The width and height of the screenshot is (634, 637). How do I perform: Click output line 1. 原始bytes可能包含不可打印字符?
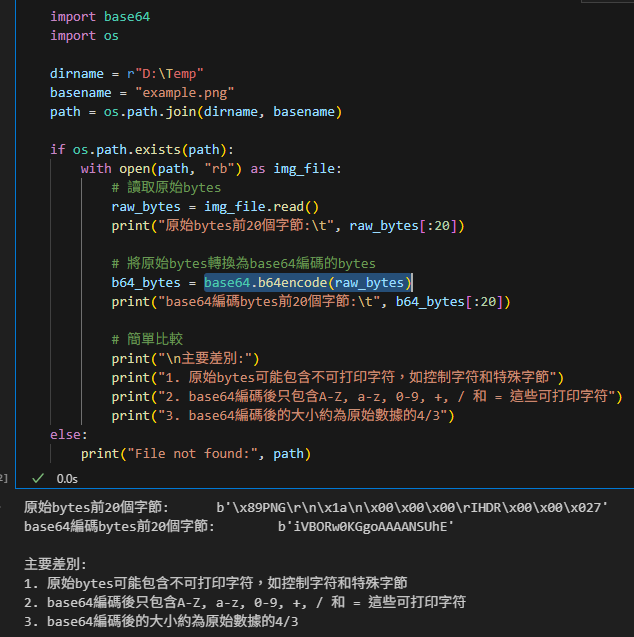pos(215,583)
